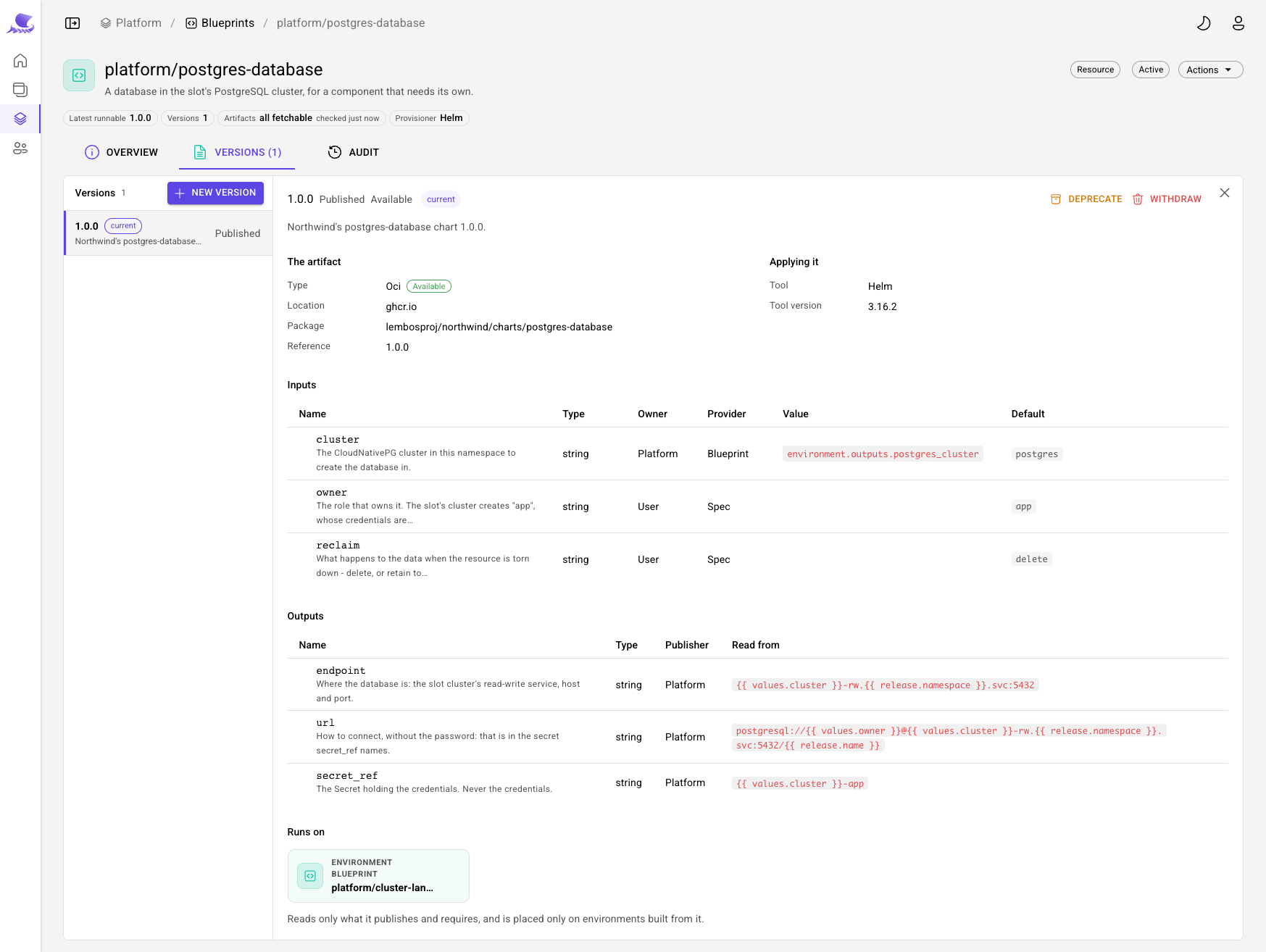Select version 1.0.0 in the versions list
The image size is (1266, 952).
[168, 233]
